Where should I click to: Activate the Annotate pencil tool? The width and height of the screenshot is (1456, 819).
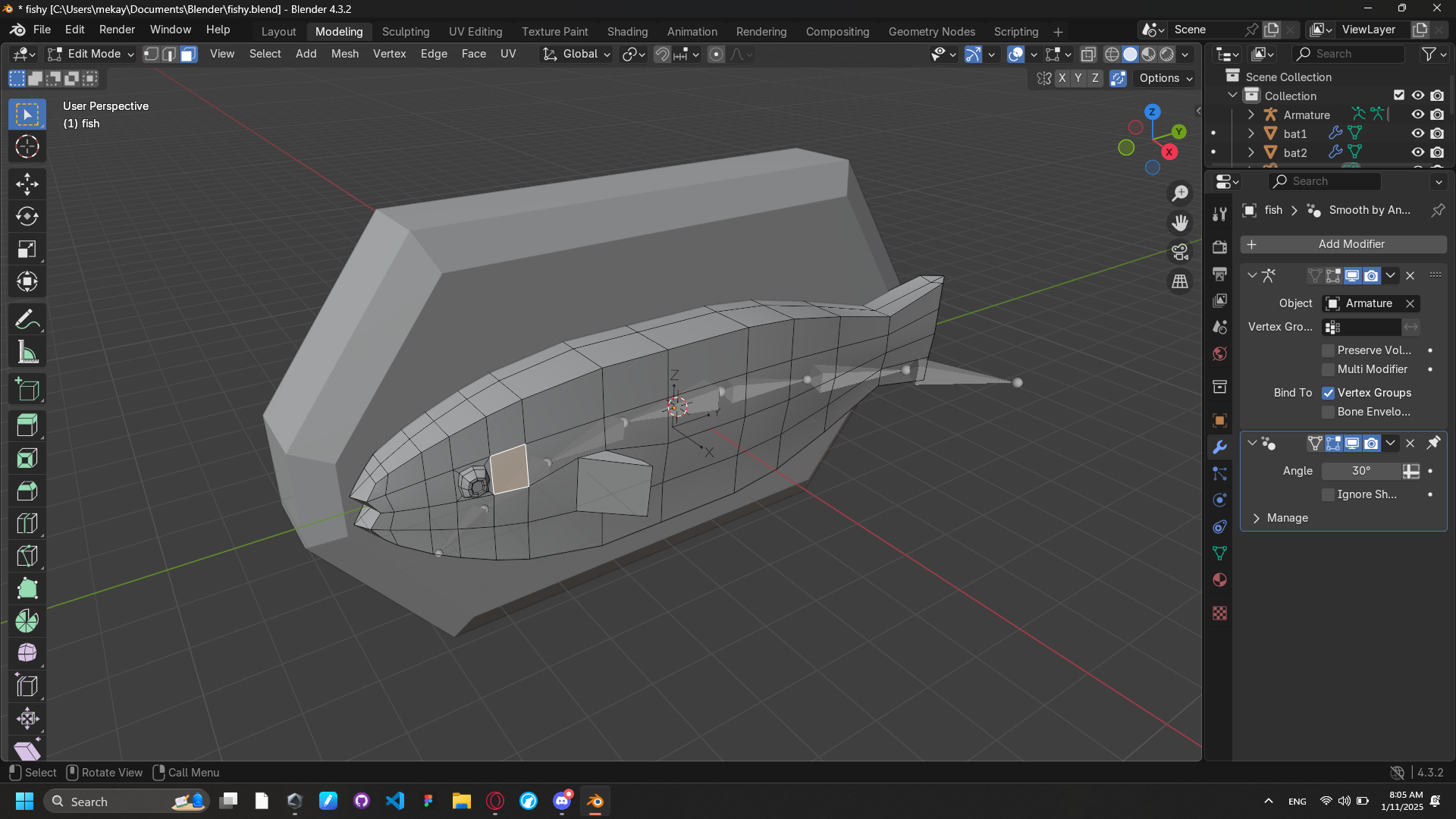27,320
